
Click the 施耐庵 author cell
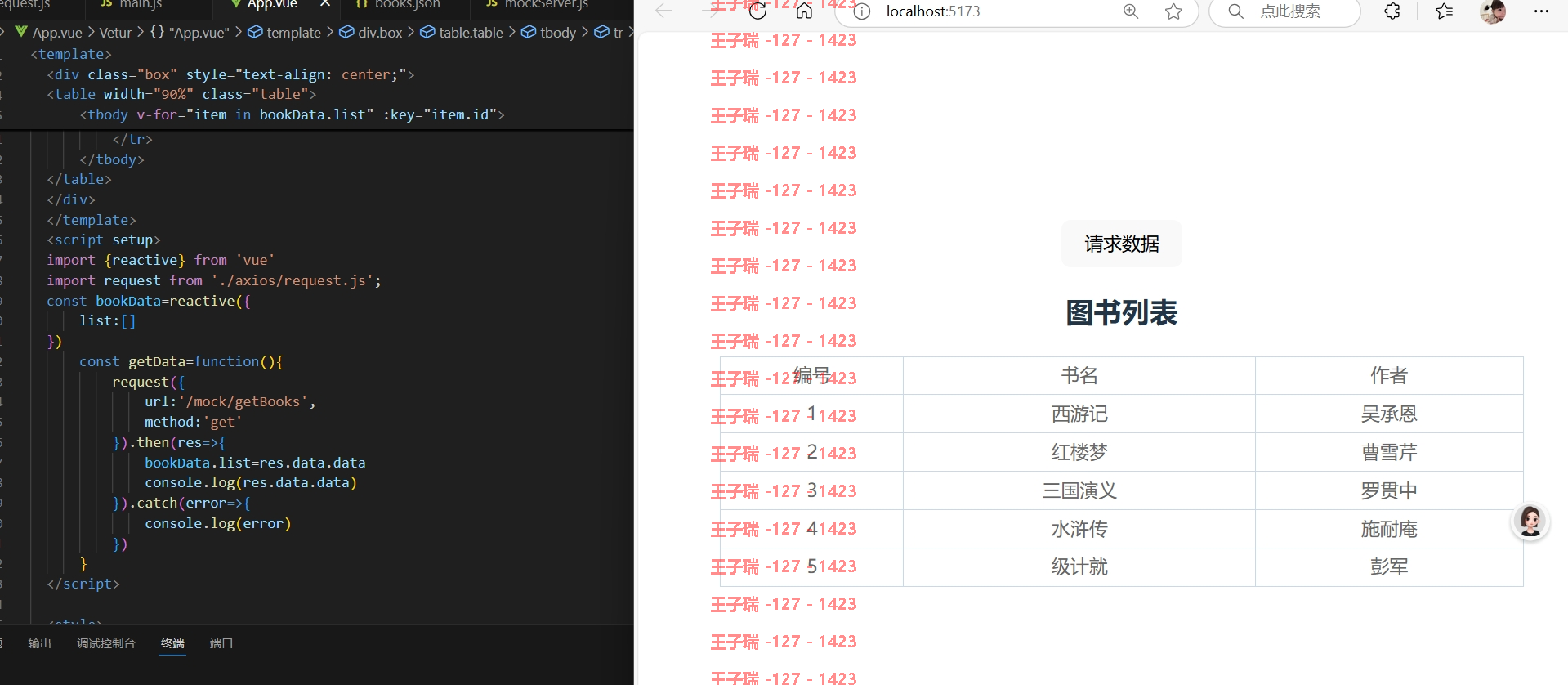1389,529
